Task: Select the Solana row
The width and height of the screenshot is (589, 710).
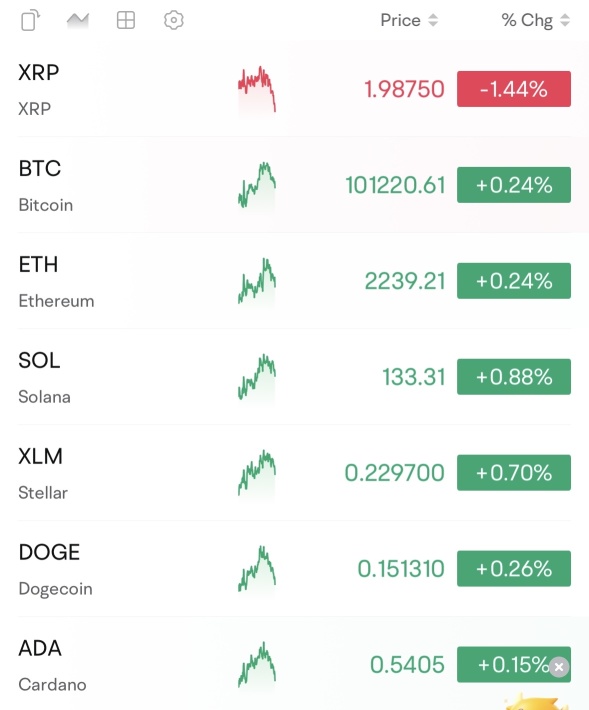Action: point(294,377)
